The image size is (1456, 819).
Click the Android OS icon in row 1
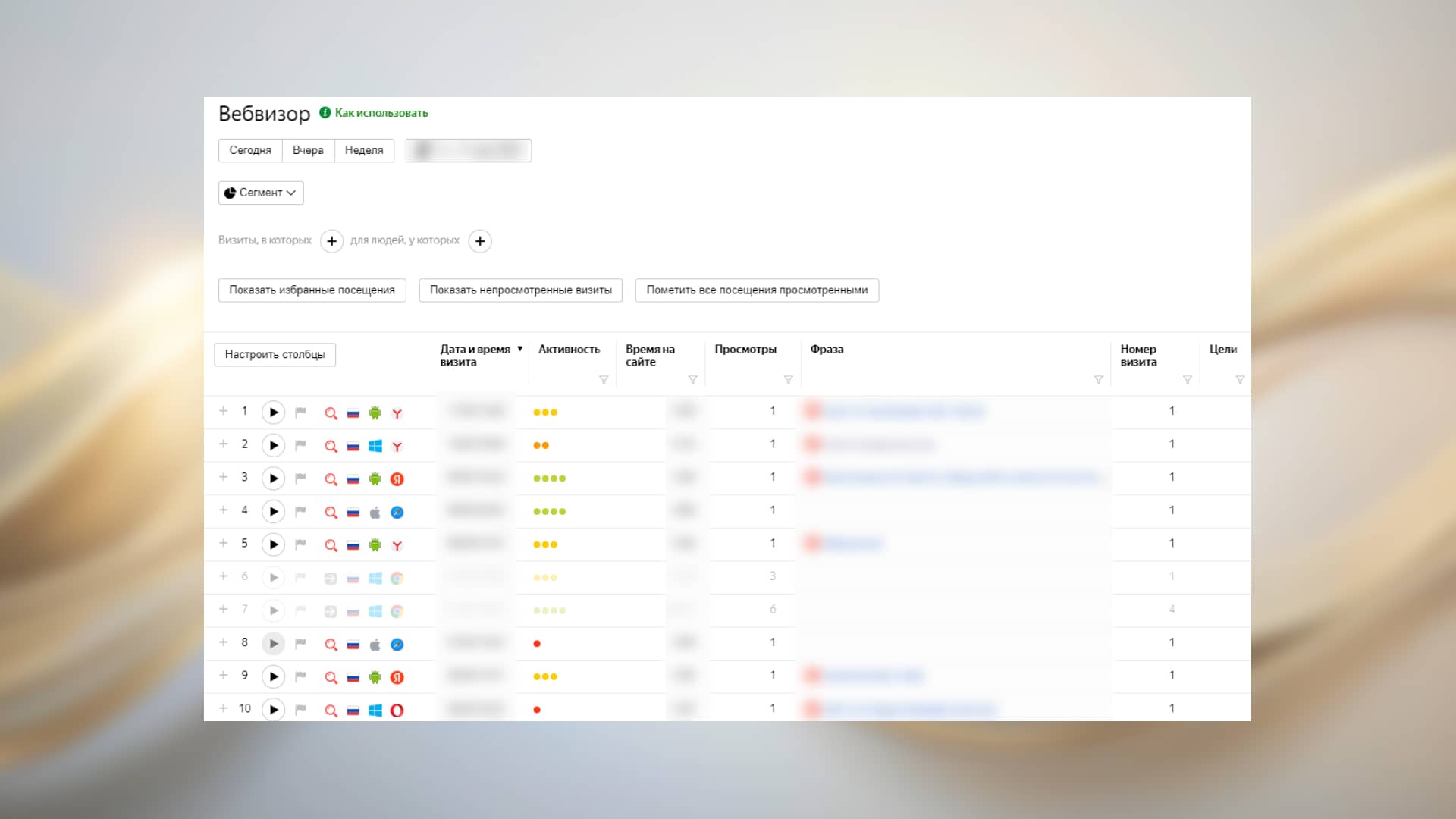click(x=375, y=413)
